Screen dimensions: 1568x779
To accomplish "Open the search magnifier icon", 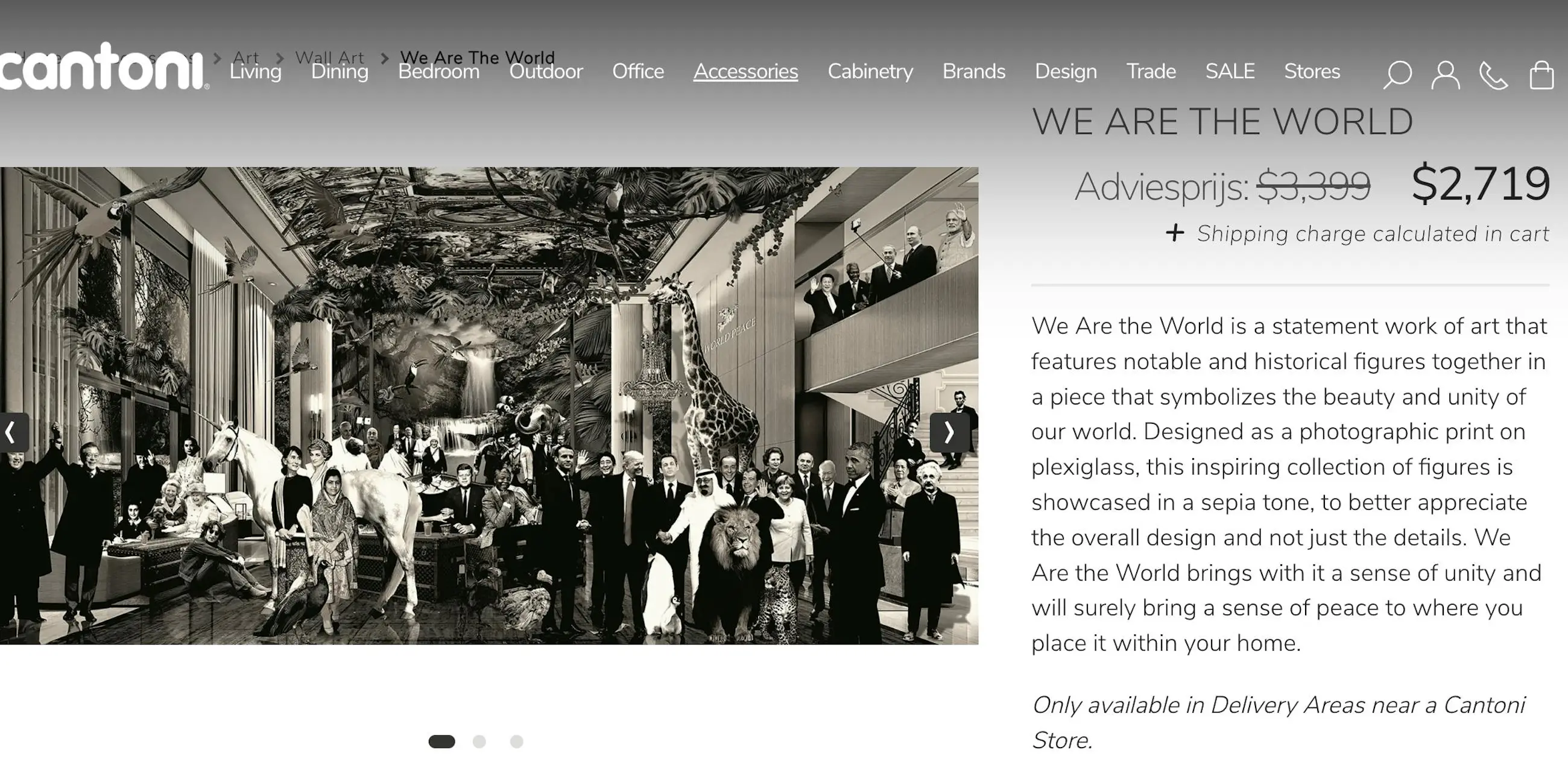I will 1397,75.
